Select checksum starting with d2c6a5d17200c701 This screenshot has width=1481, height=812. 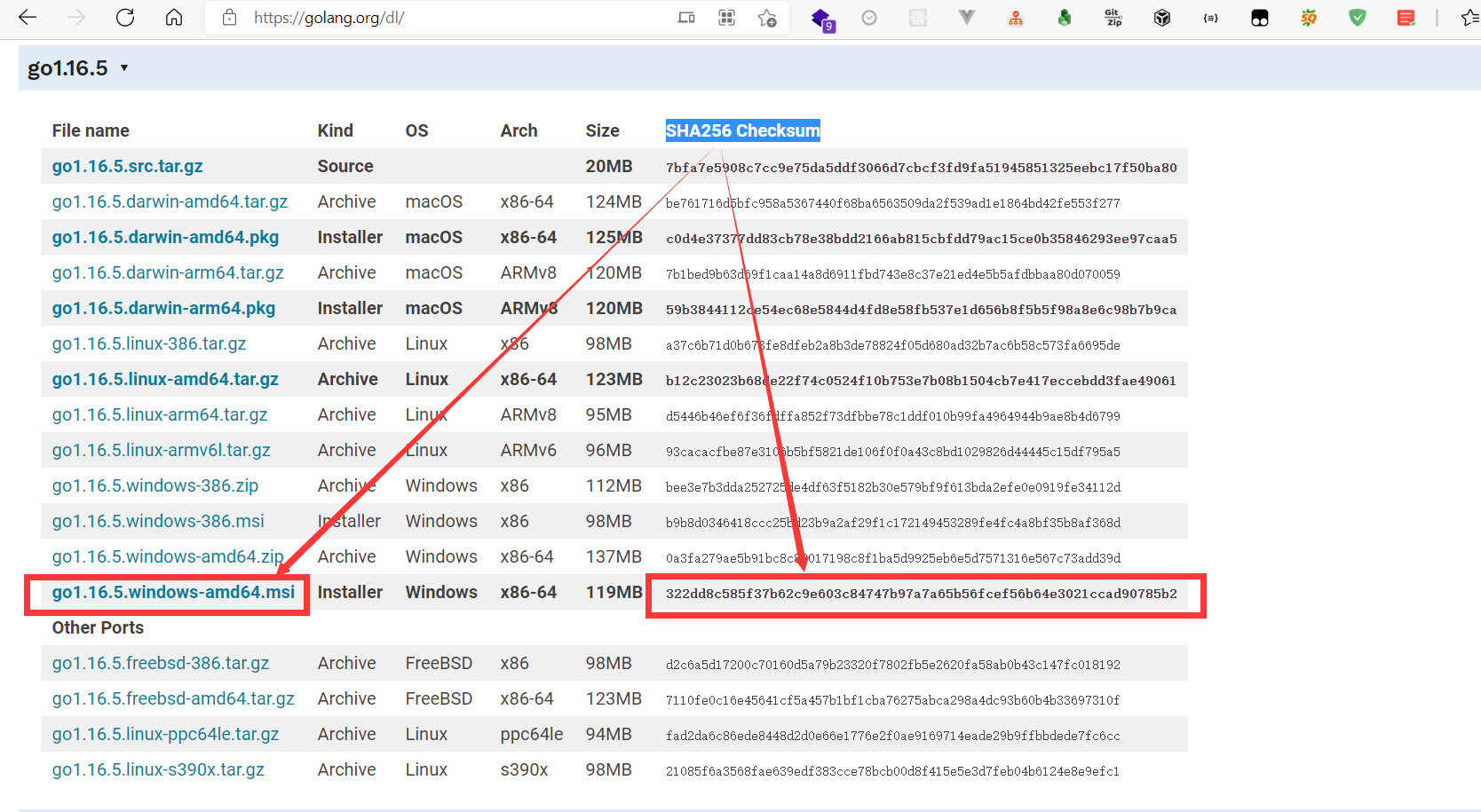point(893,665)
